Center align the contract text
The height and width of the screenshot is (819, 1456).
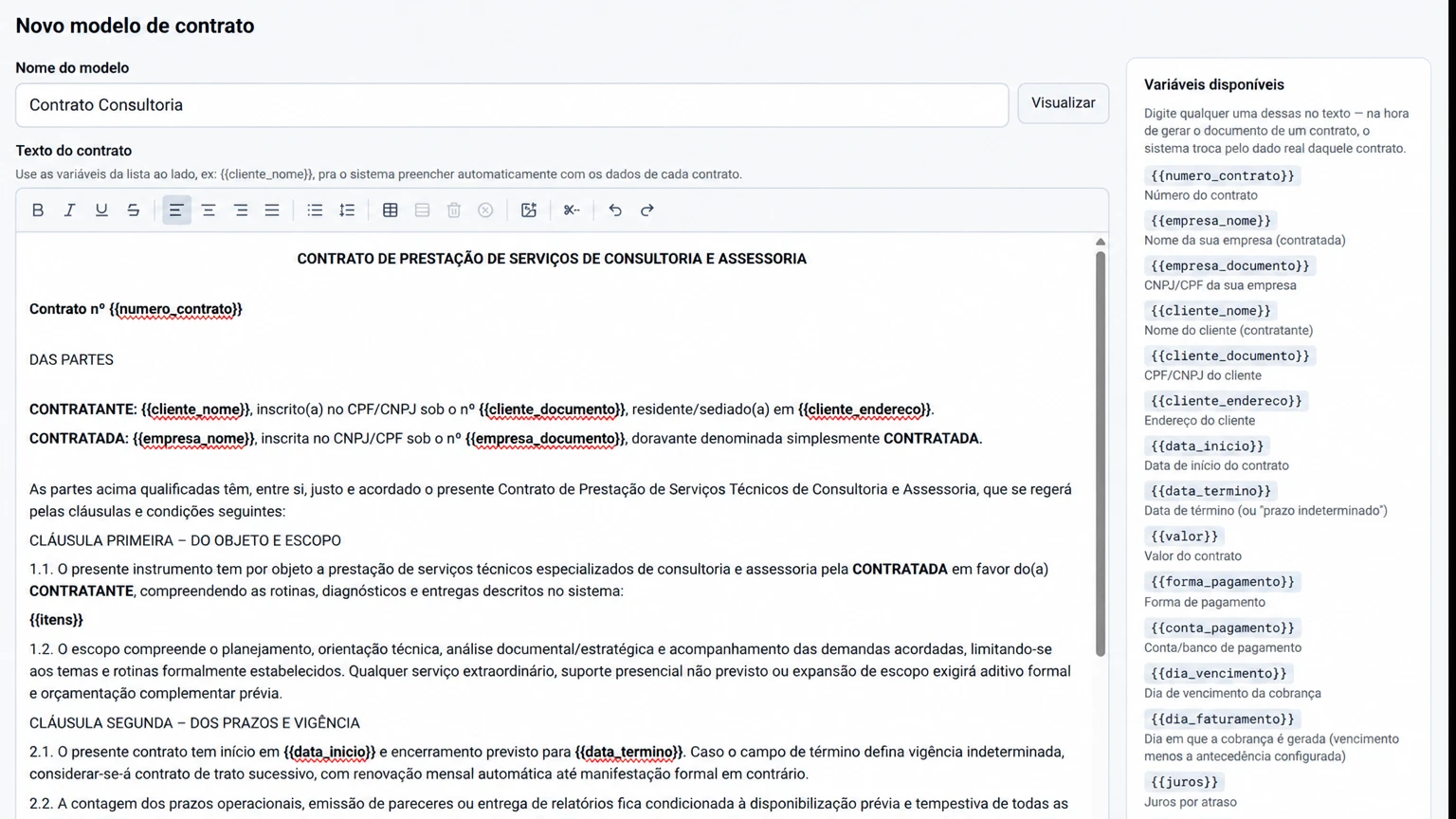pos(209,210)
